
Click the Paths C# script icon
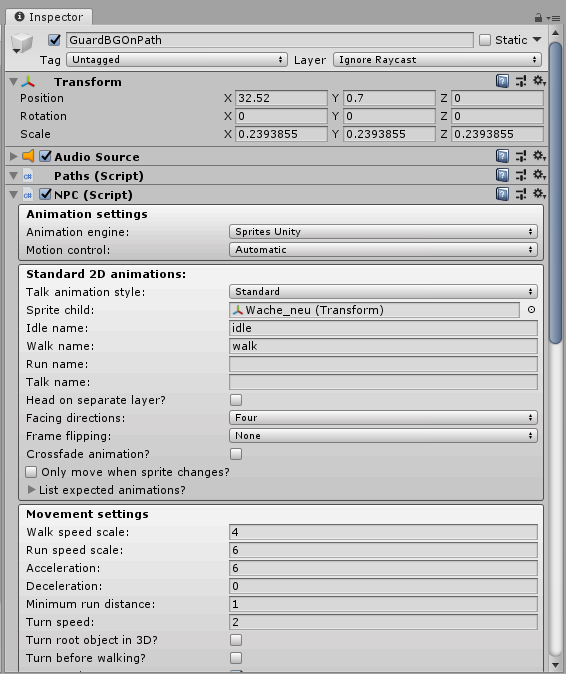tap(28, 176)
